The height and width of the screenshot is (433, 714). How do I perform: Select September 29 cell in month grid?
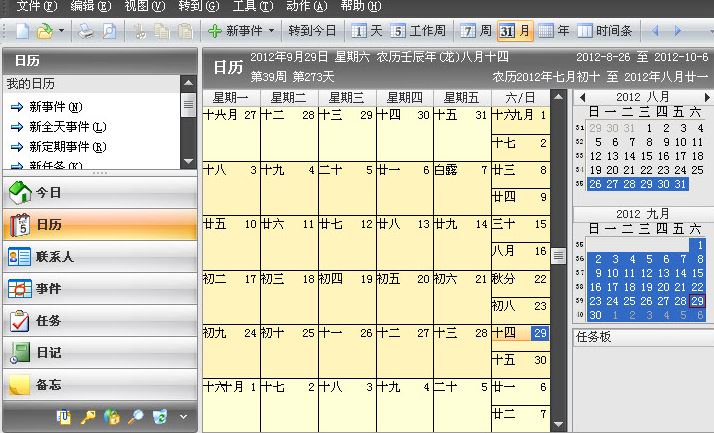click(x=520, y=338)
